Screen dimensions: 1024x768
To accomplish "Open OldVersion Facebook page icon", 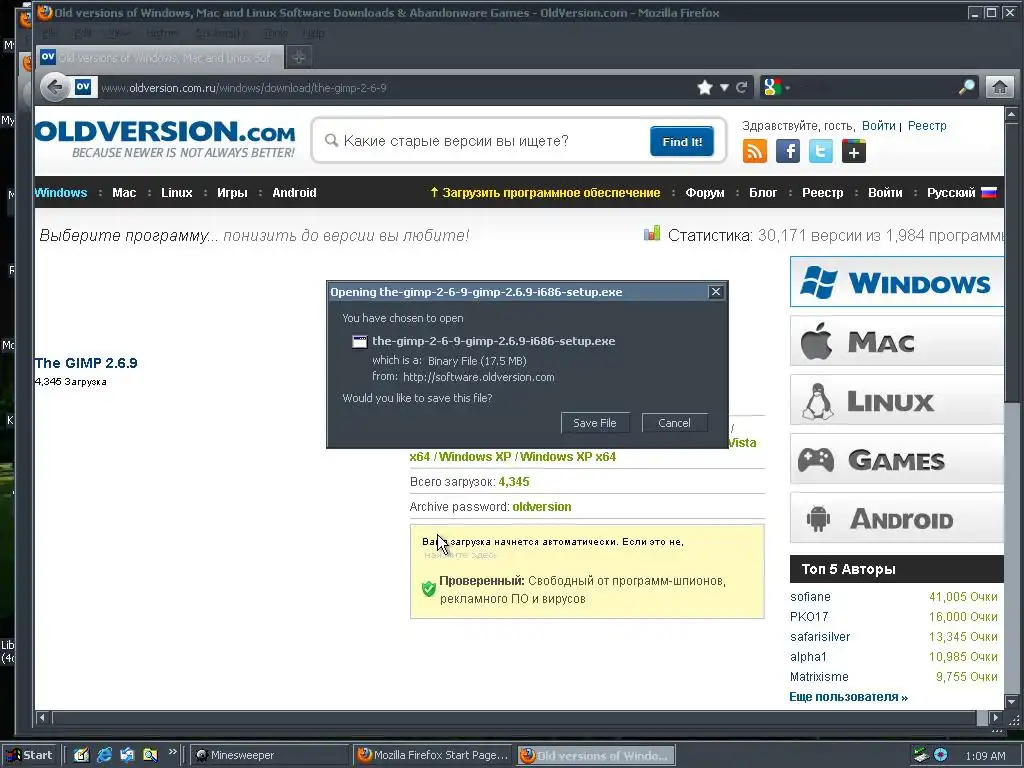I will (x=788, y=151).
